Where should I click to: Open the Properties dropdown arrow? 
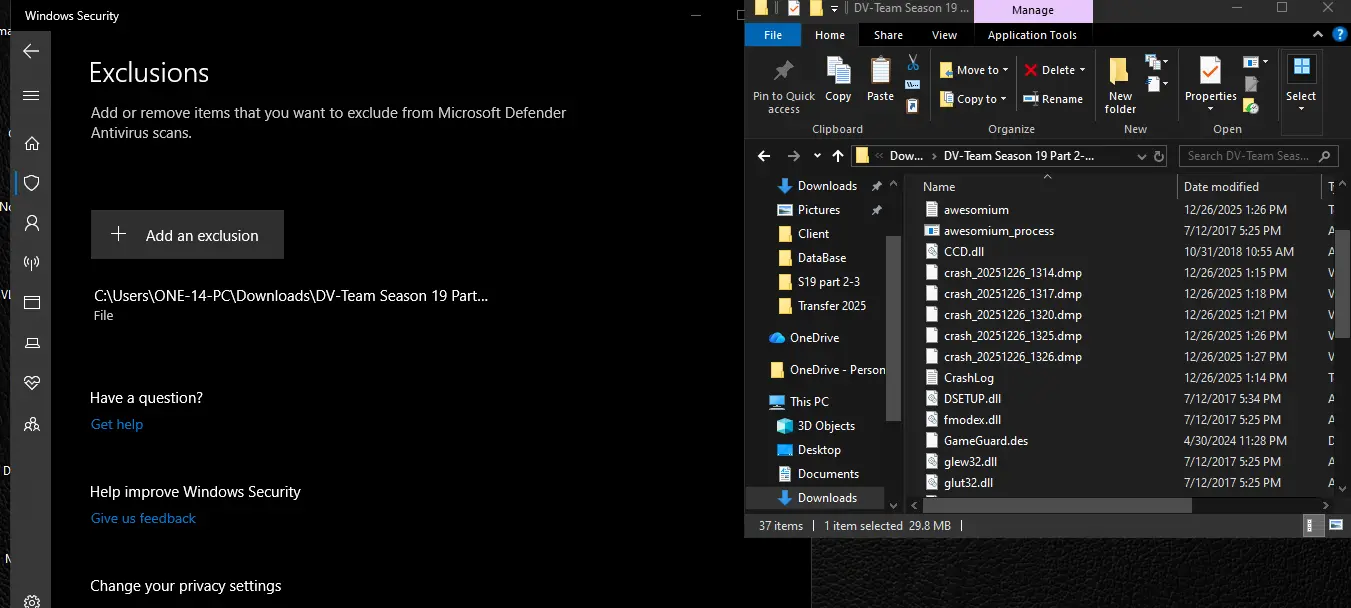[1210, 109]
